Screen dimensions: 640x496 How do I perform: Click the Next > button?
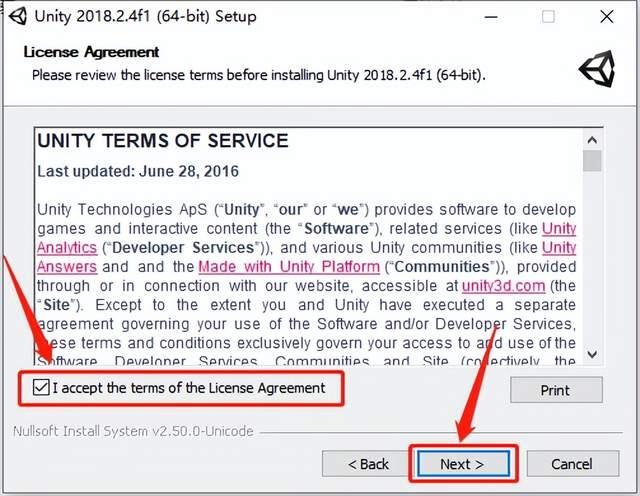point(463,464)
